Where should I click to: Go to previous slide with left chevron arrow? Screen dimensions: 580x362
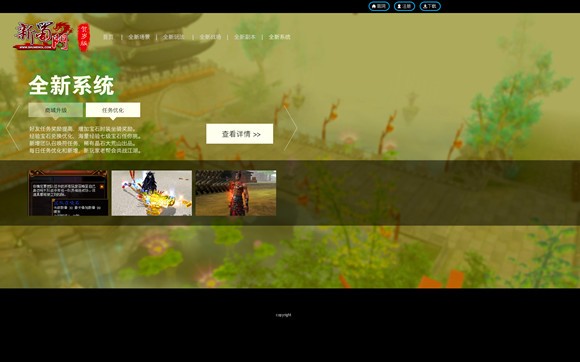coord(13,128)
